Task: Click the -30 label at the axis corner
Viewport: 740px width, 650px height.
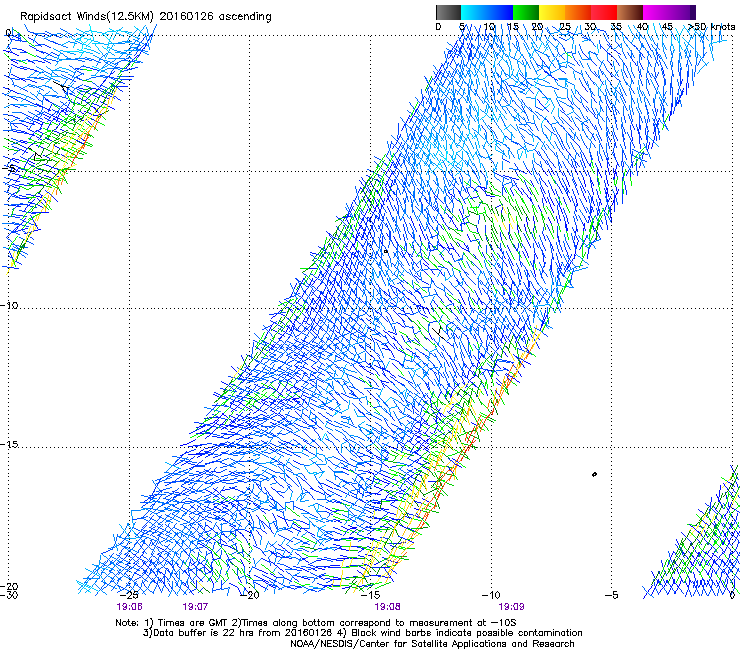Action: click(x=9, y=595)
